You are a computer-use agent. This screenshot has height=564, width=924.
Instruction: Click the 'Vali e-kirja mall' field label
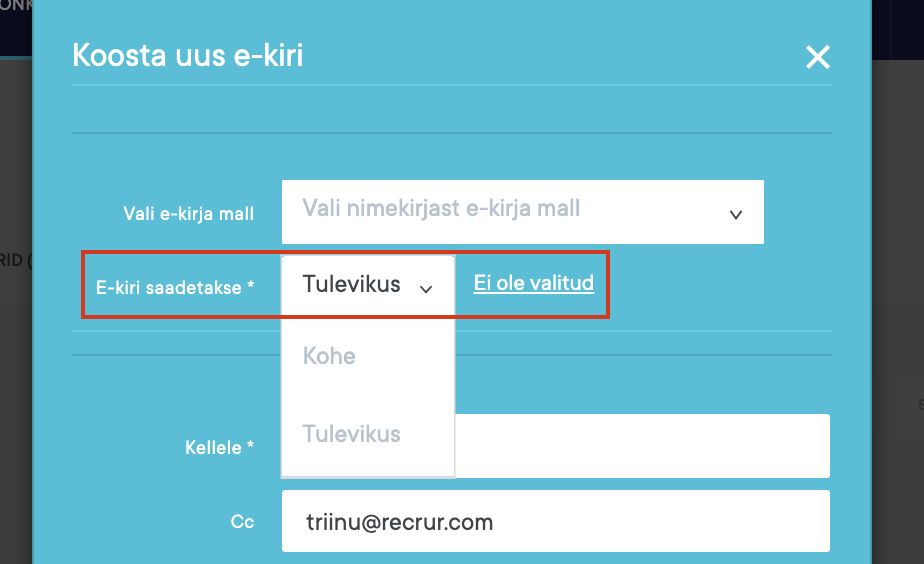[188, 213]
